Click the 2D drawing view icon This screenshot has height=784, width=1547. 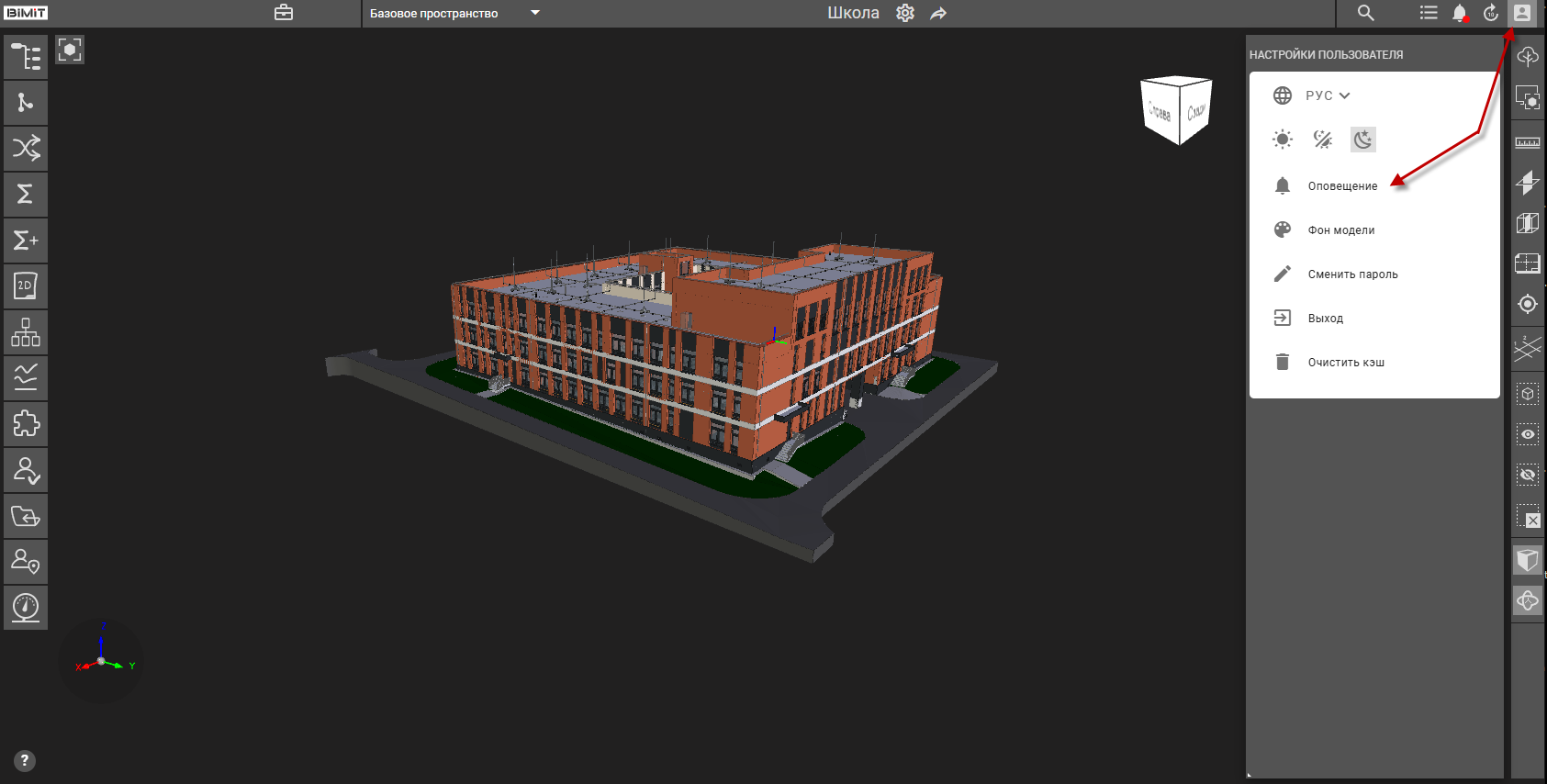point(26,286)
